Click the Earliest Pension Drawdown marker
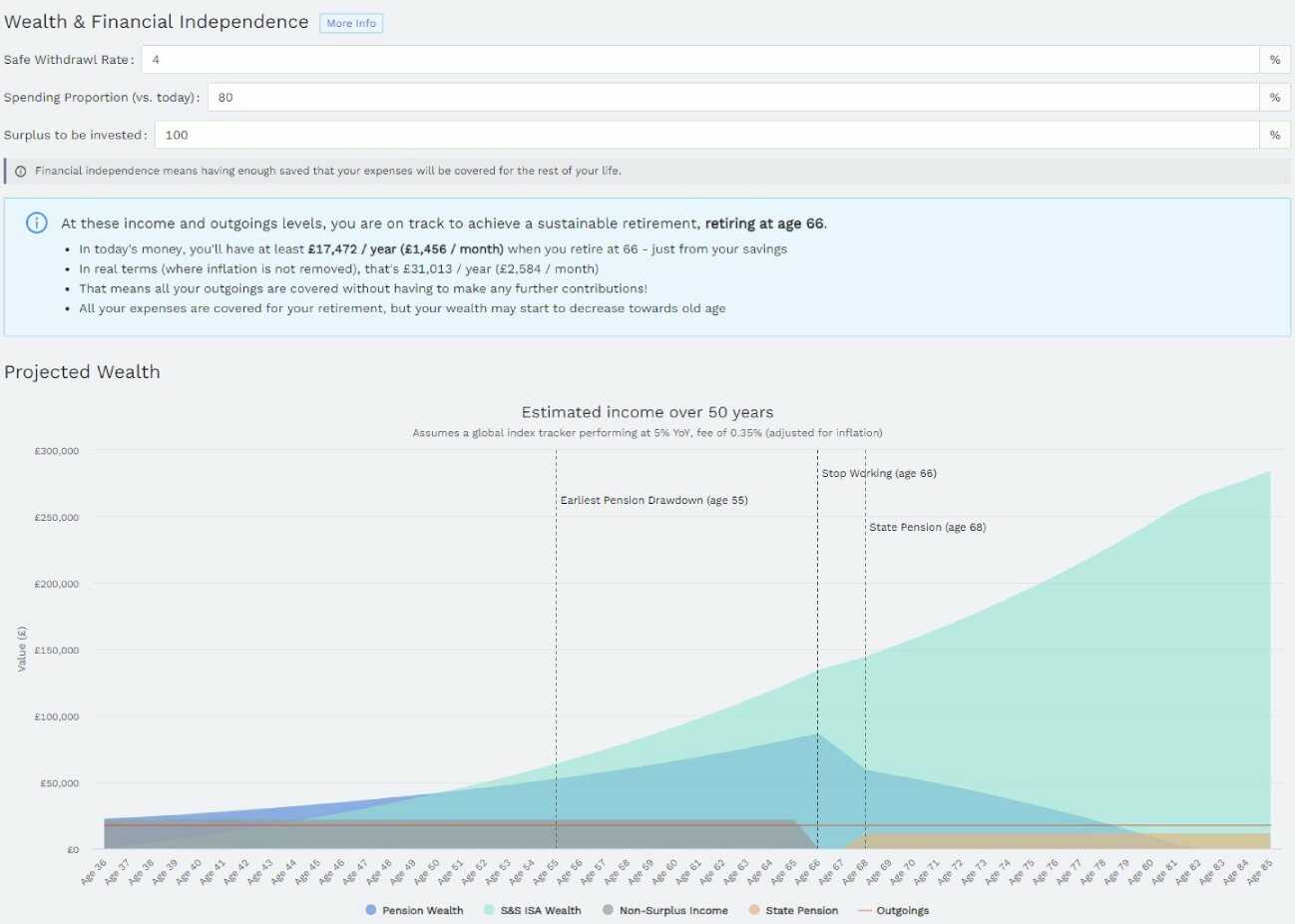The width and height of the screenshot is (1295, 924). click(x=557, y=649)
